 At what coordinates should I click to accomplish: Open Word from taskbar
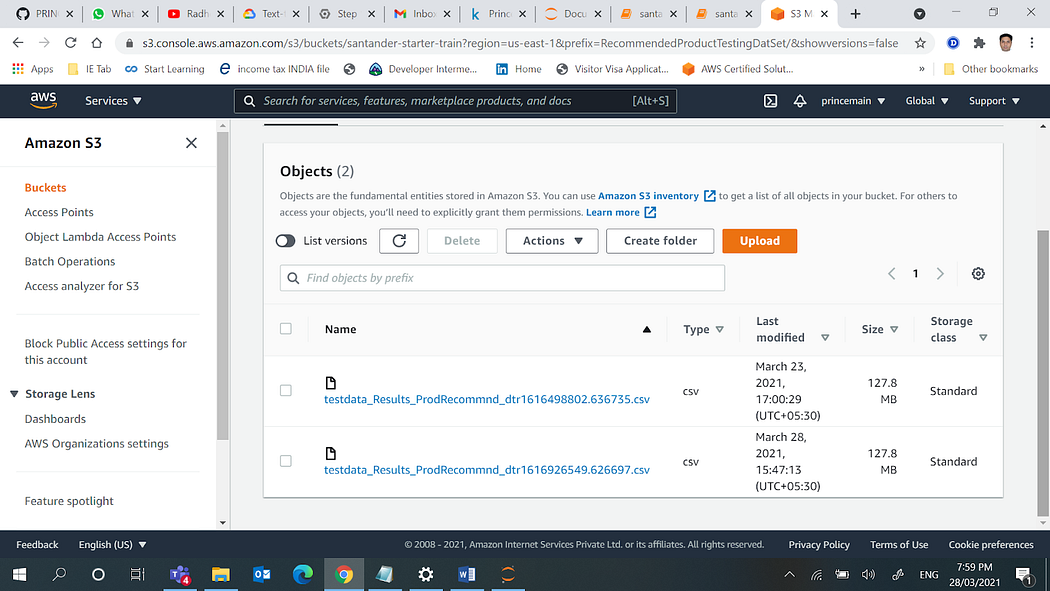click(467, 574)
